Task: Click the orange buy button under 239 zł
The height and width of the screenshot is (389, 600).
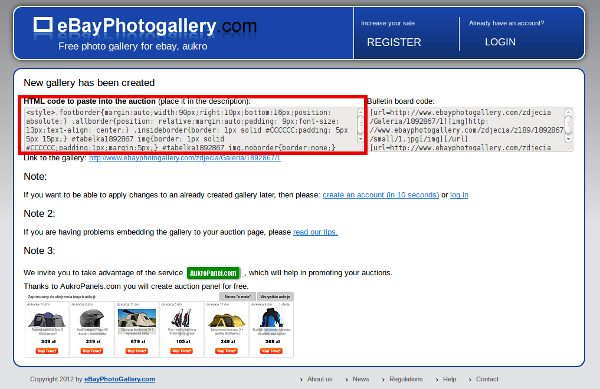Action: 92,351
